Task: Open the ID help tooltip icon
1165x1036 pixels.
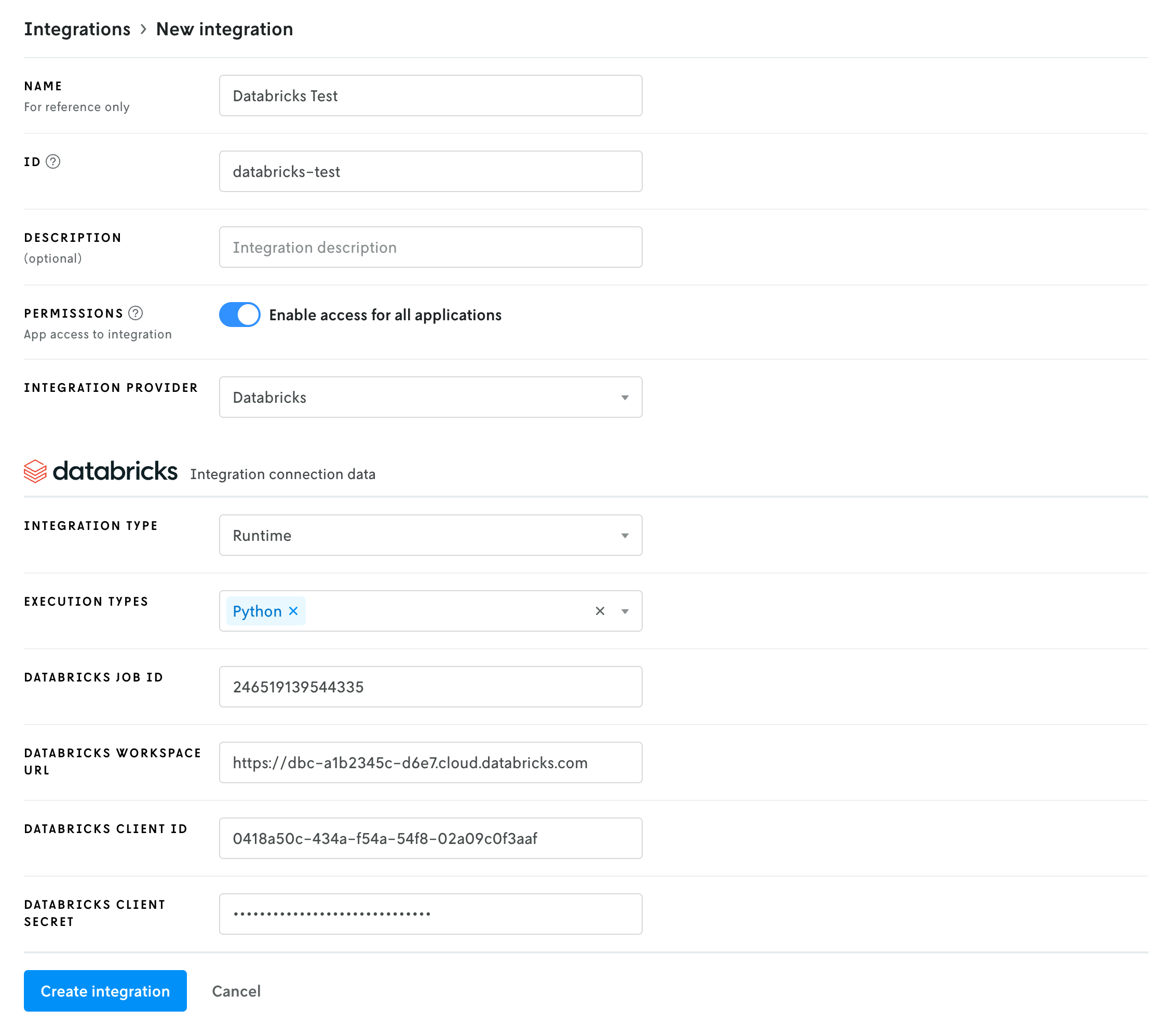Action: [x=53, y=162]
